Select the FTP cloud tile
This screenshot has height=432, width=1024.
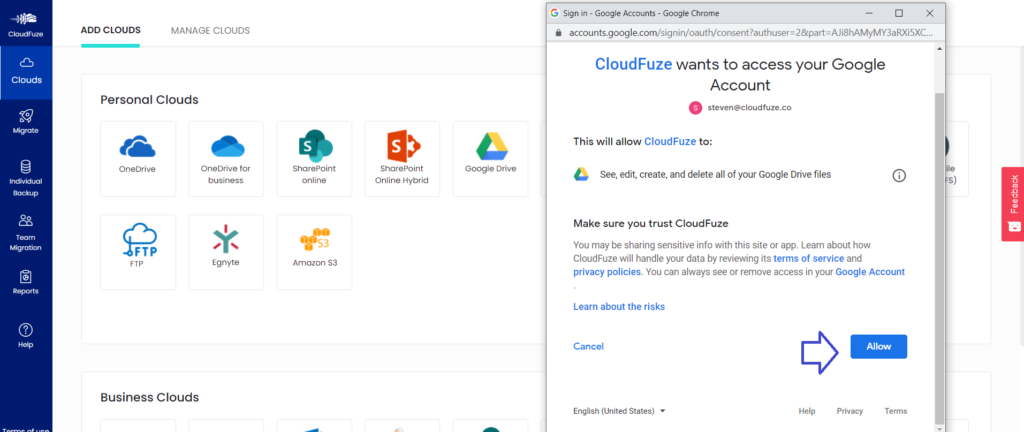[x=138, y=253]
